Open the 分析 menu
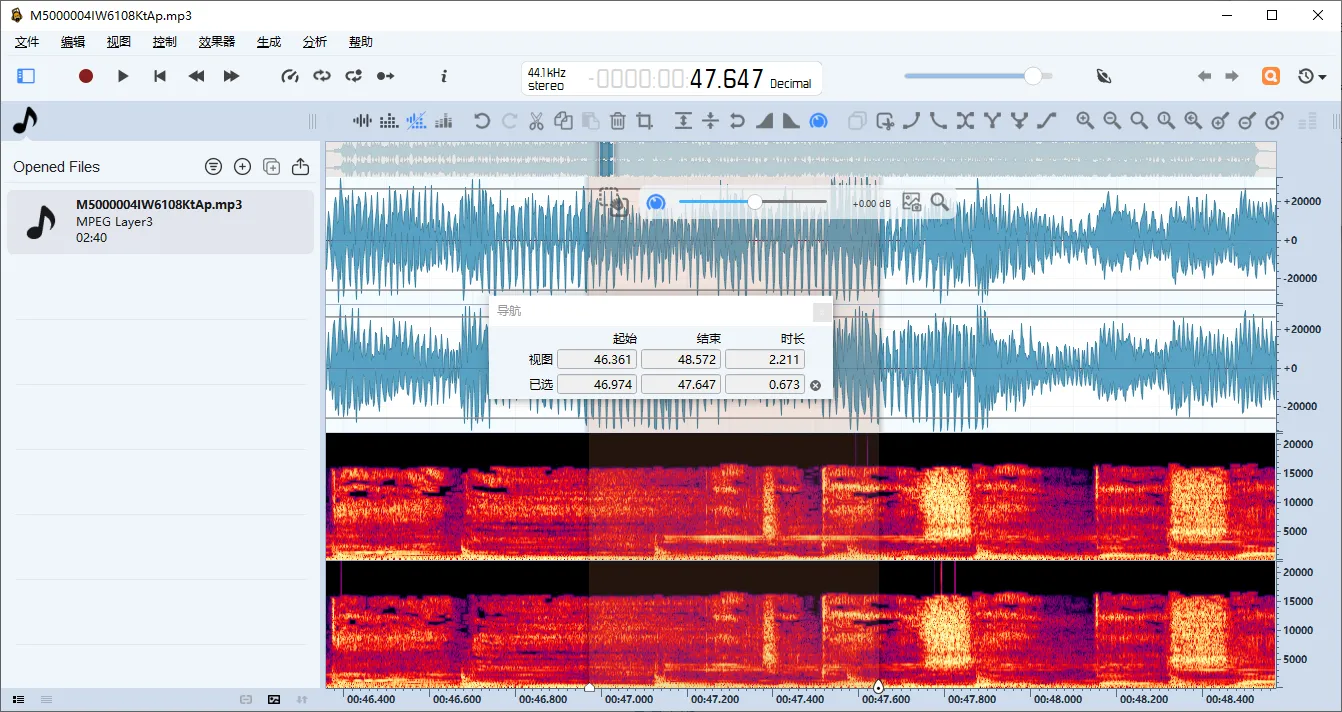 (x=314, y=42)
